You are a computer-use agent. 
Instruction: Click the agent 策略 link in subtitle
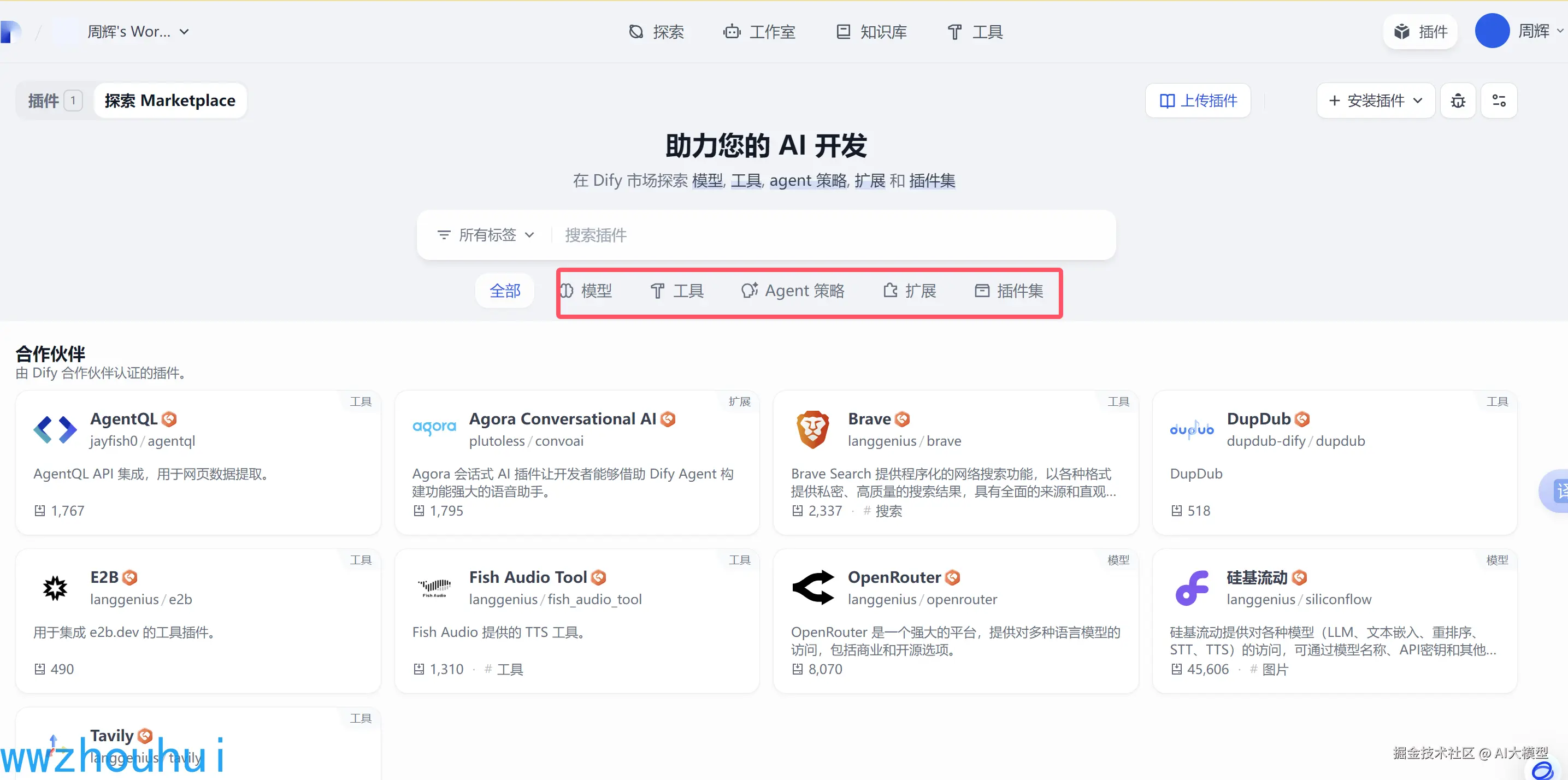tap(807, 181)
